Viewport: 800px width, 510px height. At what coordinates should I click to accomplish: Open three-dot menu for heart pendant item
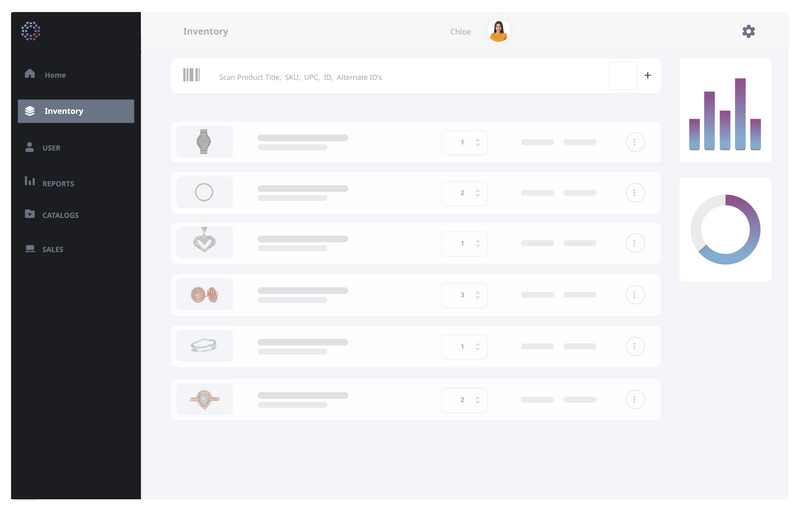[635, 243]
